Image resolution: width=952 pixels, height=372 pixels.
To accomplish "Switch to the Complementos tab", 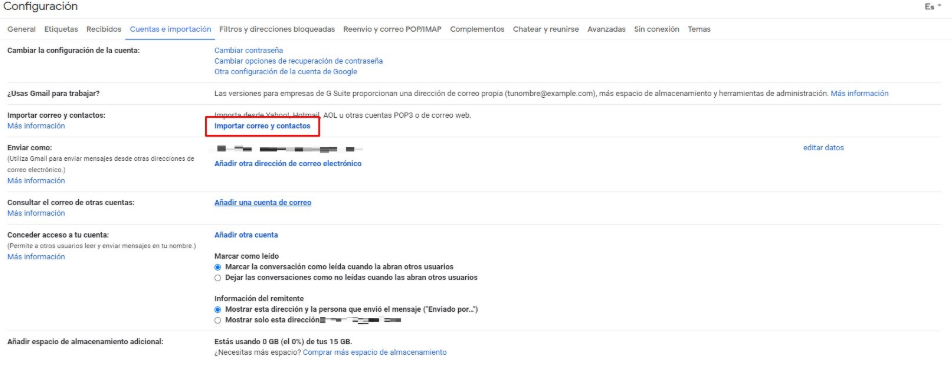I will click(x=477, y=29).
